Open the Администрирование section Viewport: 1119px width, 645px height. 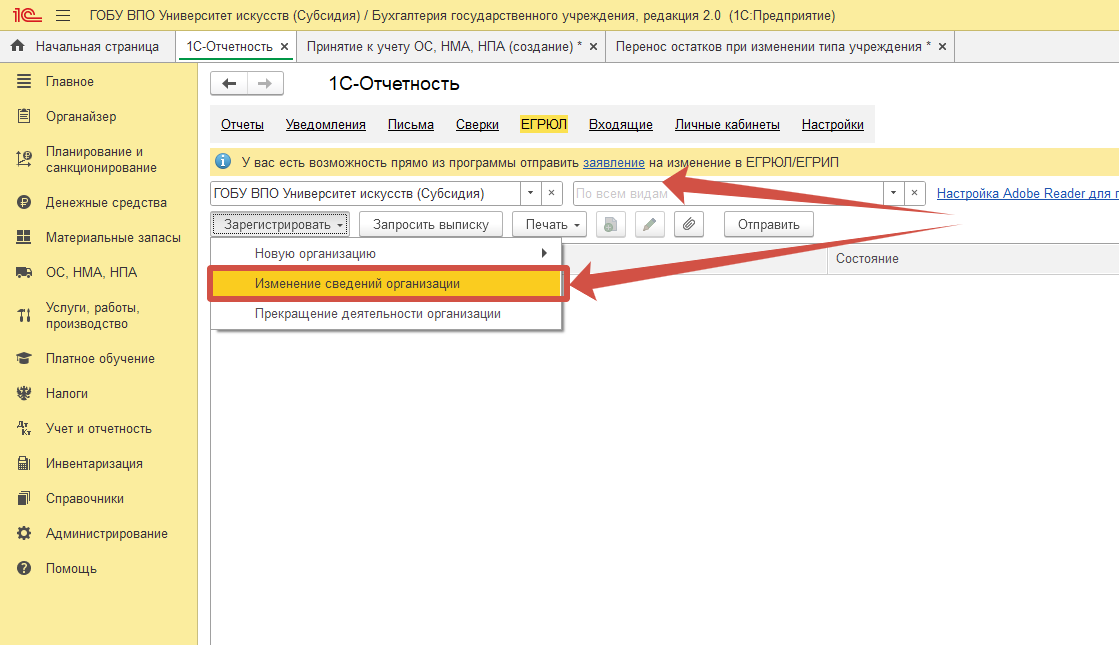(107, 534)
